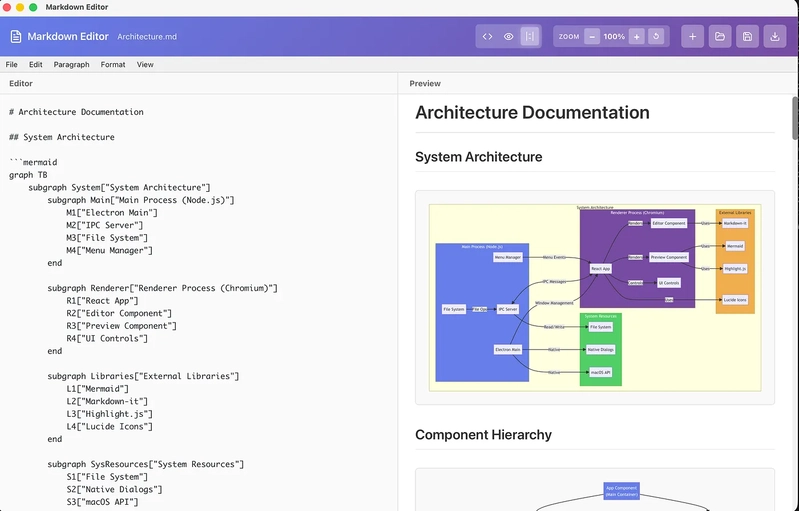Open the Format menu
This screenshot has width=799, height=511.
pyautogui.click(x=113, y=65)
